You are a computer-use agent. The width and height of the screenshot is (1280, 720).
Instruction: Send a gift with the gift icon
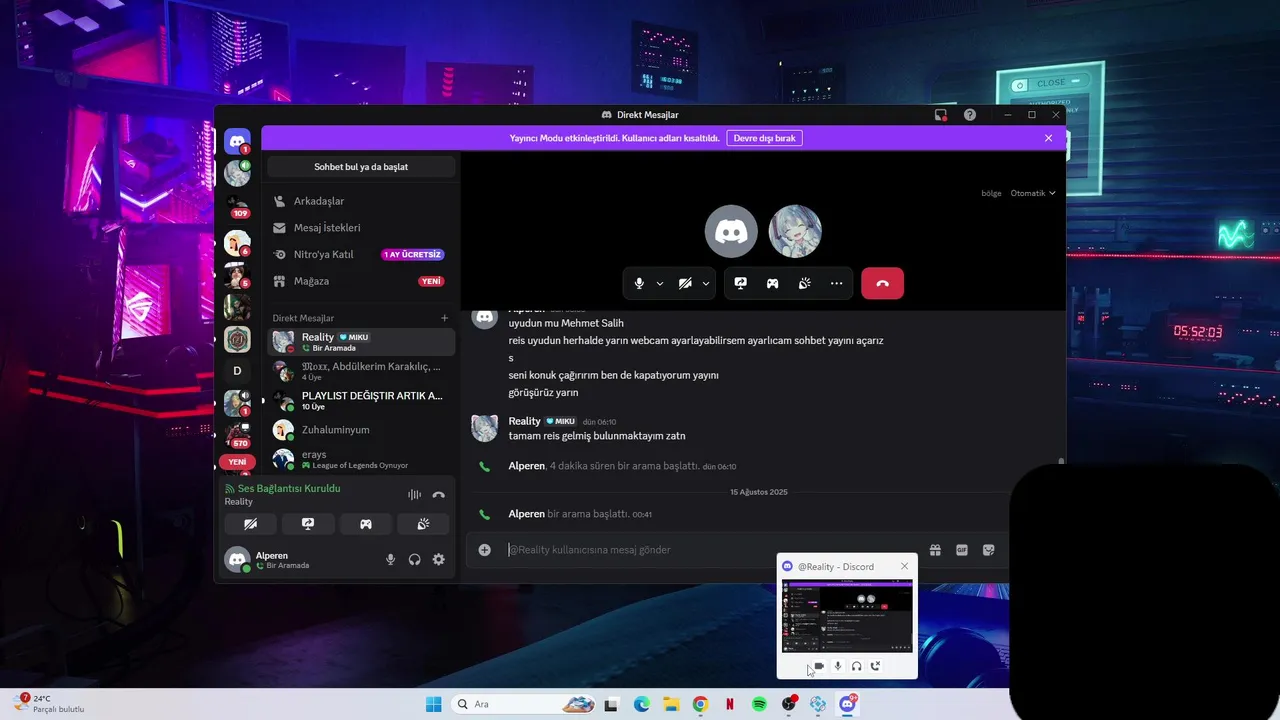[935, 550]
